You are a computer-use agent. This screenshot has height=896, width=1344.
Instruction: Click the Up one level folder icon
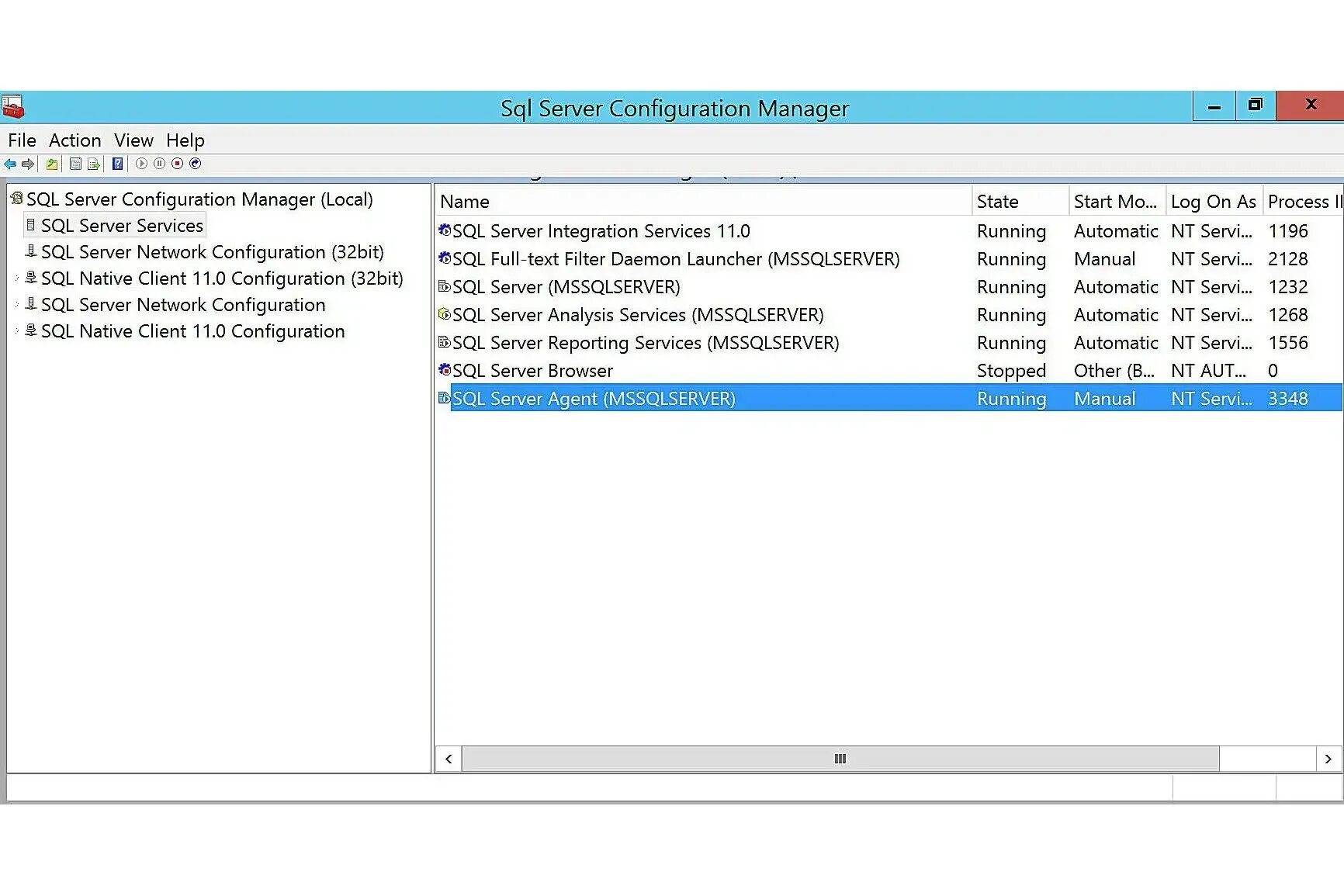tap(51, 164)
